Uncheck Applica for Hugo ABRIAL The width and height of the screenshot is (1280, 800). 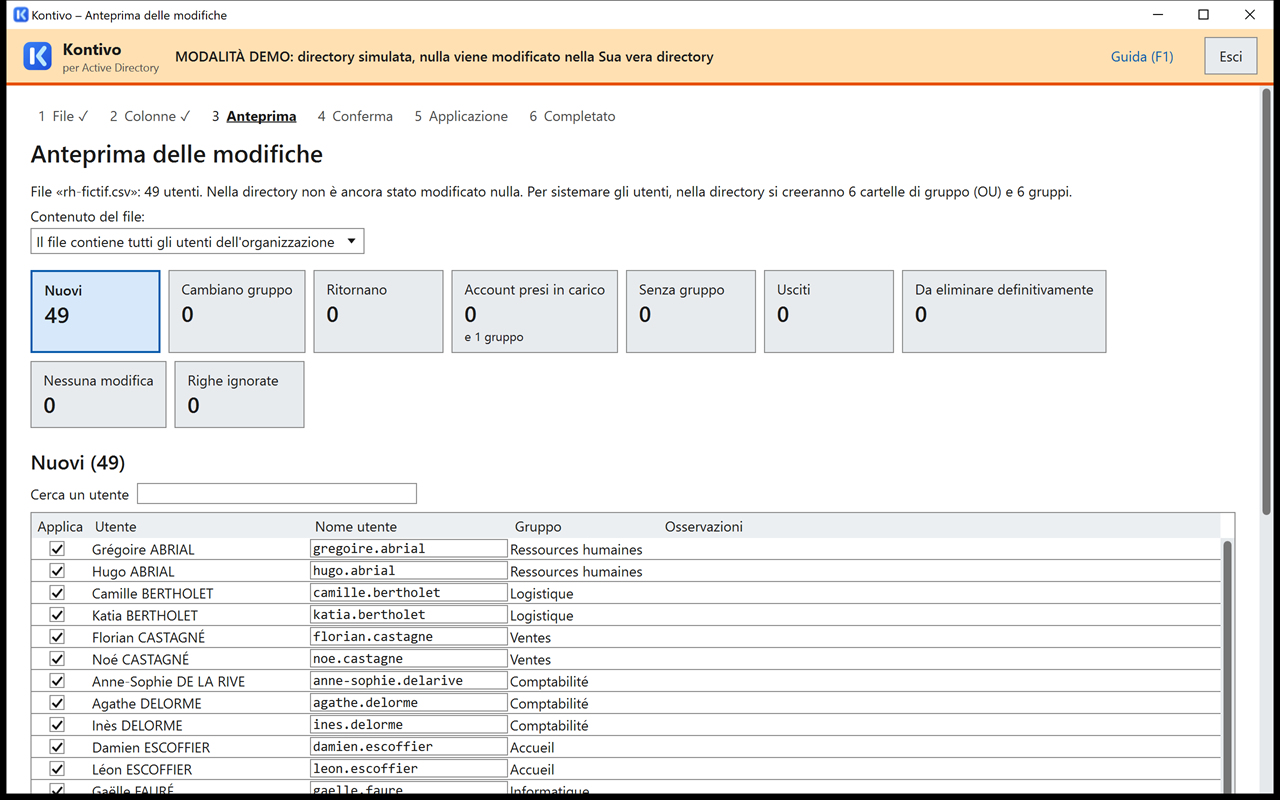click(57, 571)
